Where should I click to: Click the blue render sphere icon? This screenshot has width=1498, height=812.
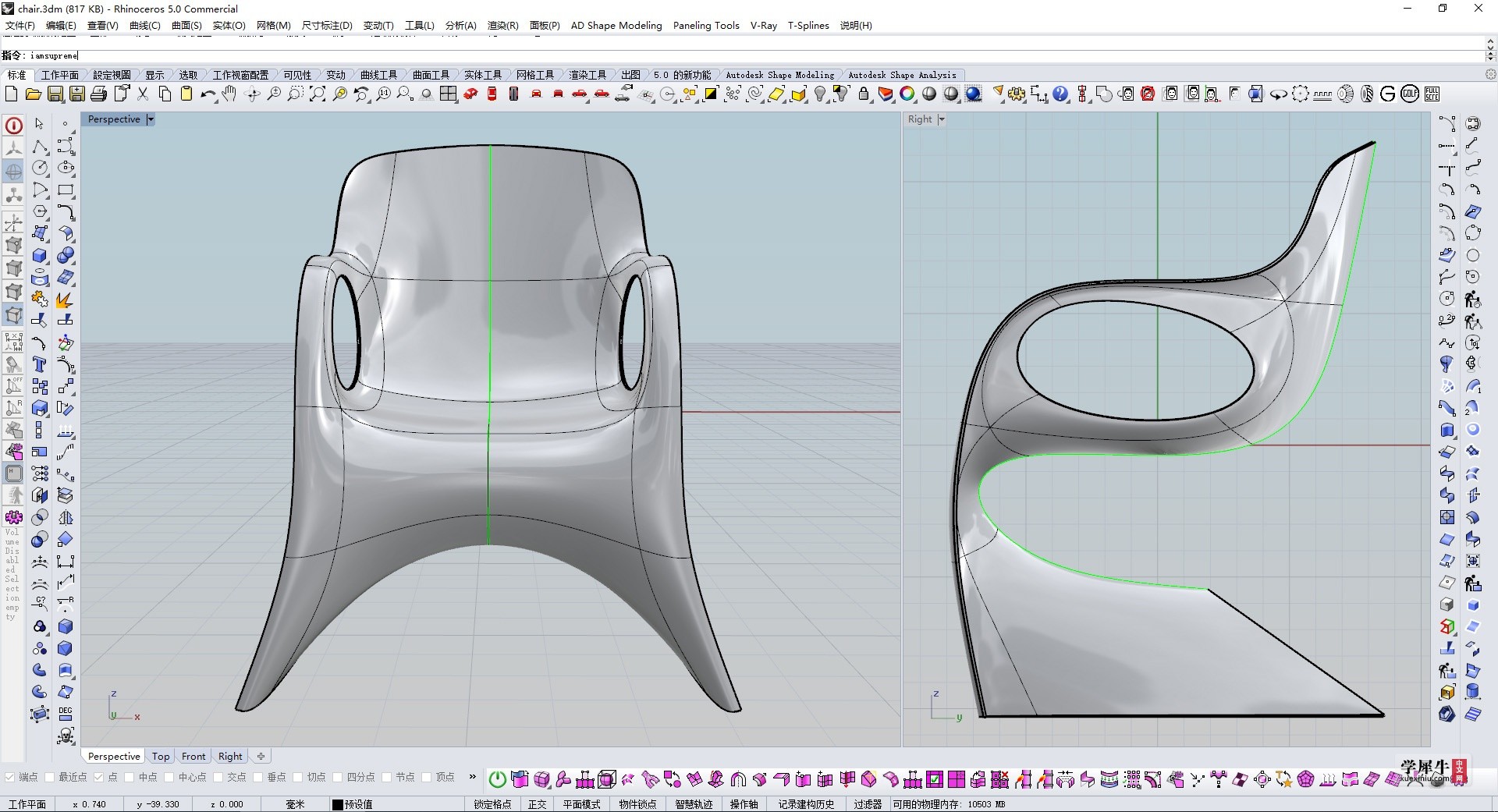973,94
